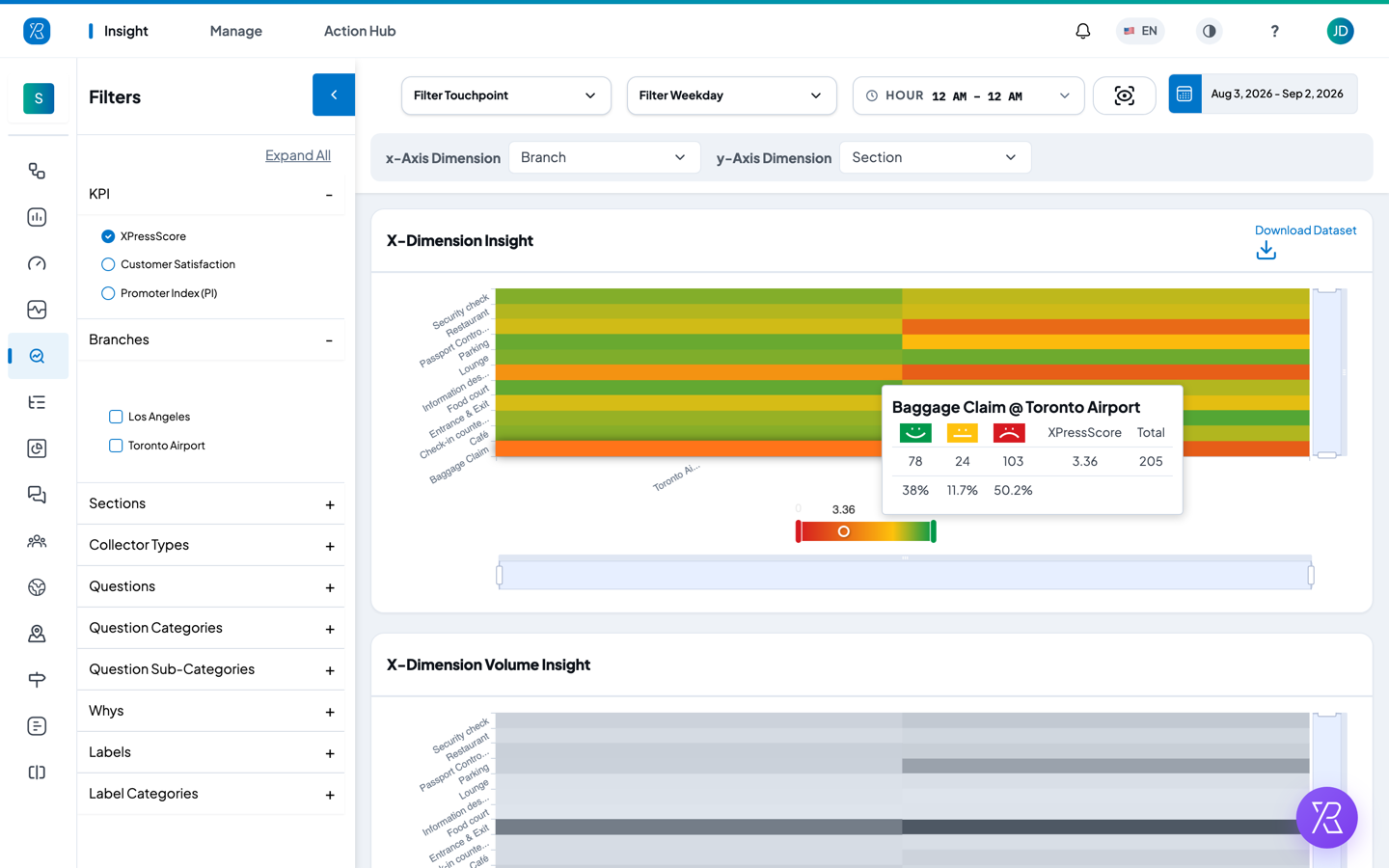Viewport: 1389px width, 868px height.
Task: Select the Promoter Index (PI) radio button
Action: pos(108,293)
